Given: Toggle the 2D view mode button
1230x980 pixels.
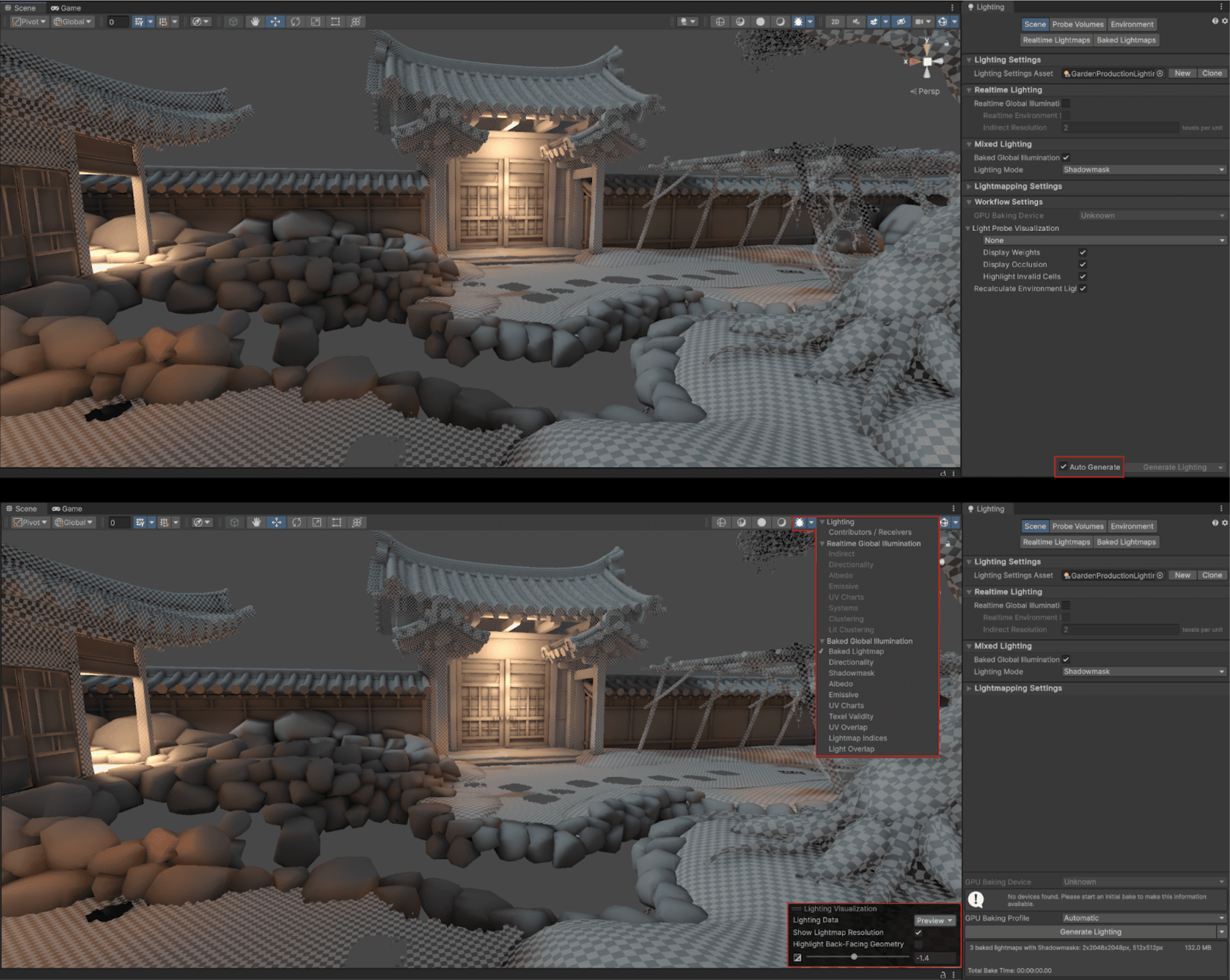Looking at the screenshot, I should pyautogui.click(x=836, y=22).
